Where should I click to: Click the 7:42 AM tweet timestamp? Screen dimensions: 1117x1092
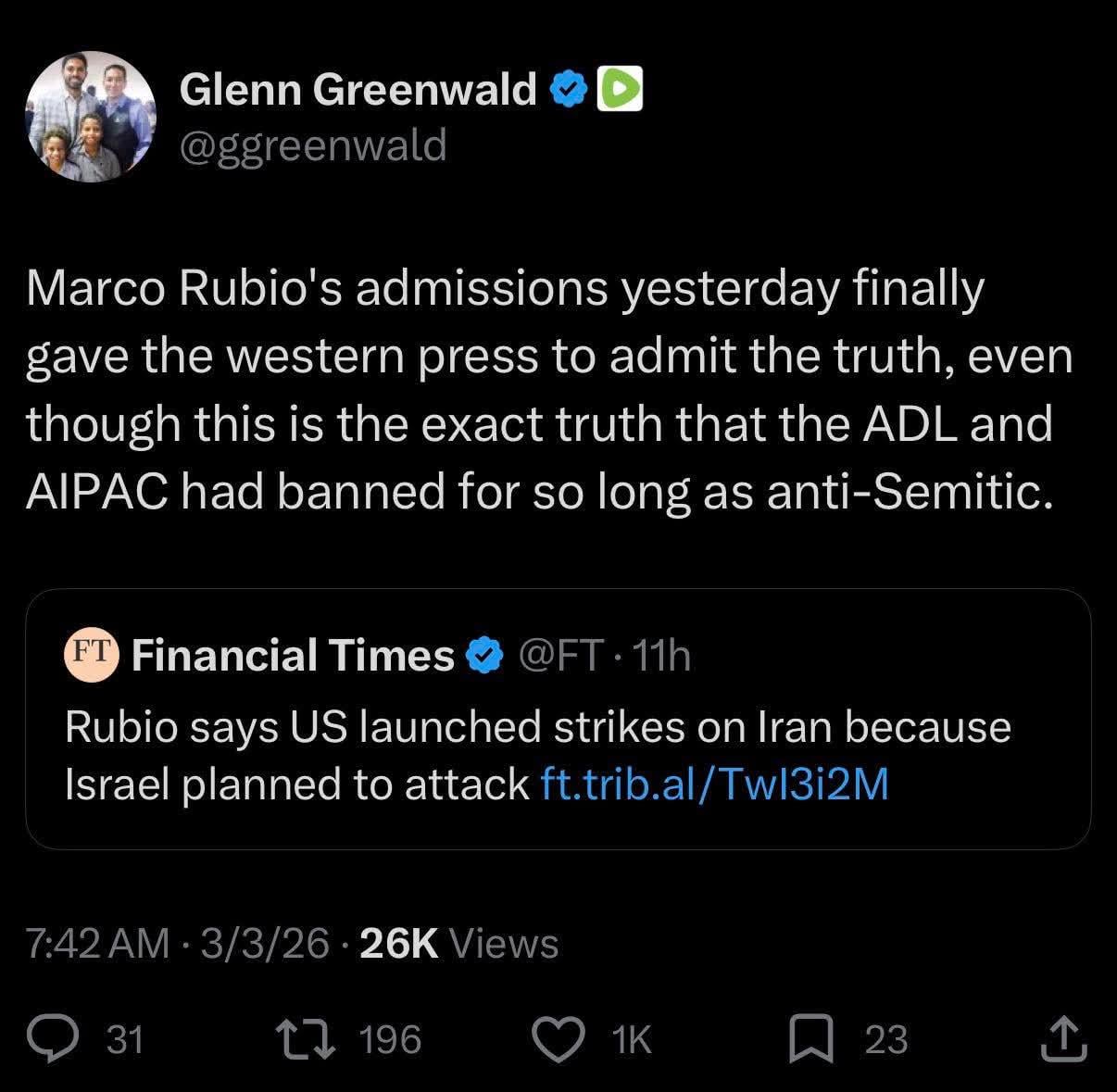pos(97,944)
